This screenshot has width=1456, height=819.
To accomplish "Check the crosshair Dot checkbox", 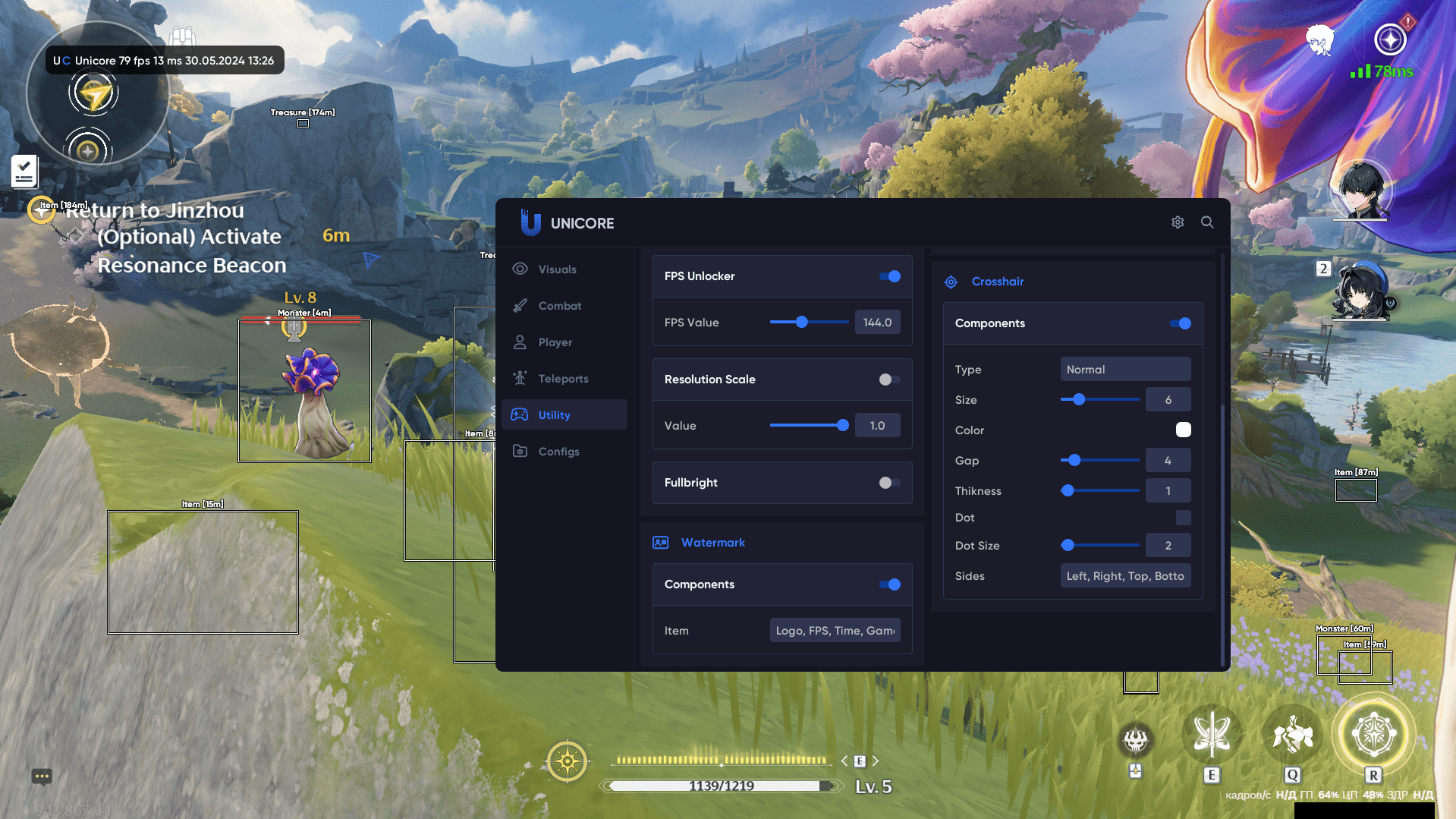I will click(x=1183, y=518).
